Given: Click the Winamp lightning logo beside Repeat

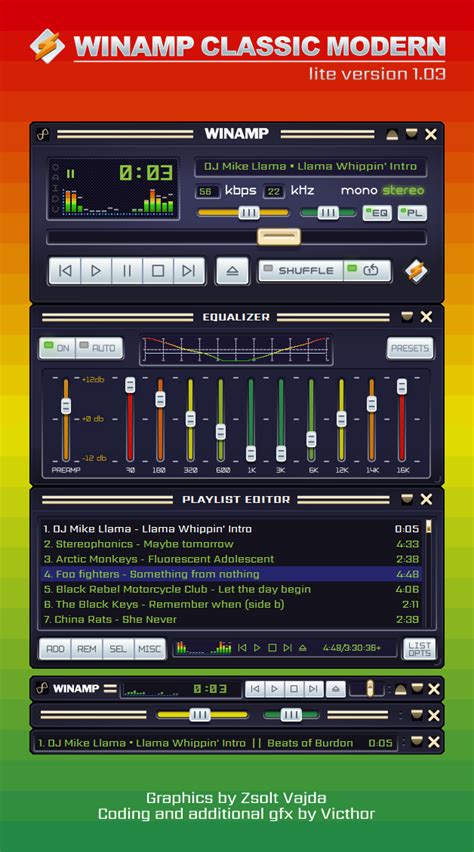Looking at the screenshot, I should [x=416, y=270].
